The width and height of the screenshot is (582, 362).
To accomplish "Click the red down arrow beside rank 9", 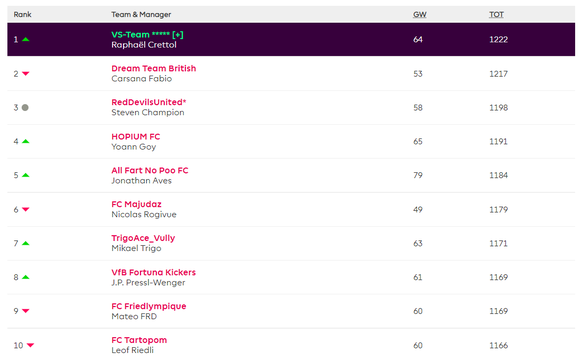I will (x=26, y=311).
